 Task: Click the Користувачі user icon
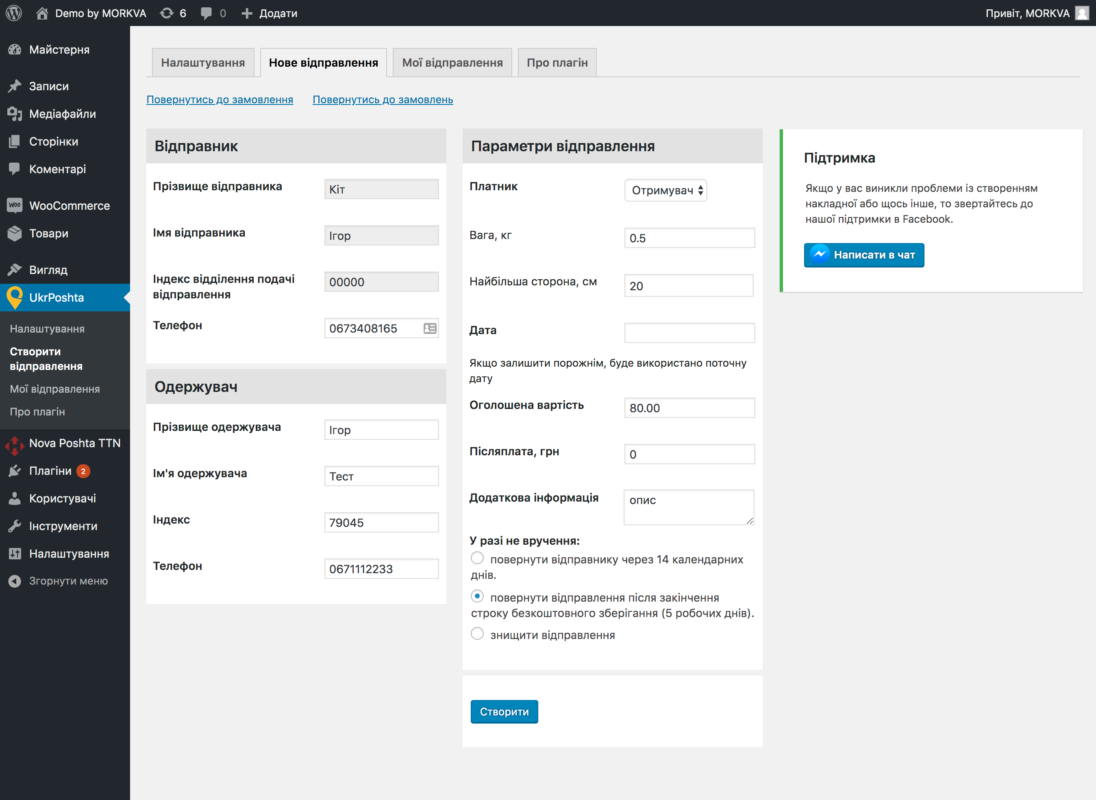15,498
